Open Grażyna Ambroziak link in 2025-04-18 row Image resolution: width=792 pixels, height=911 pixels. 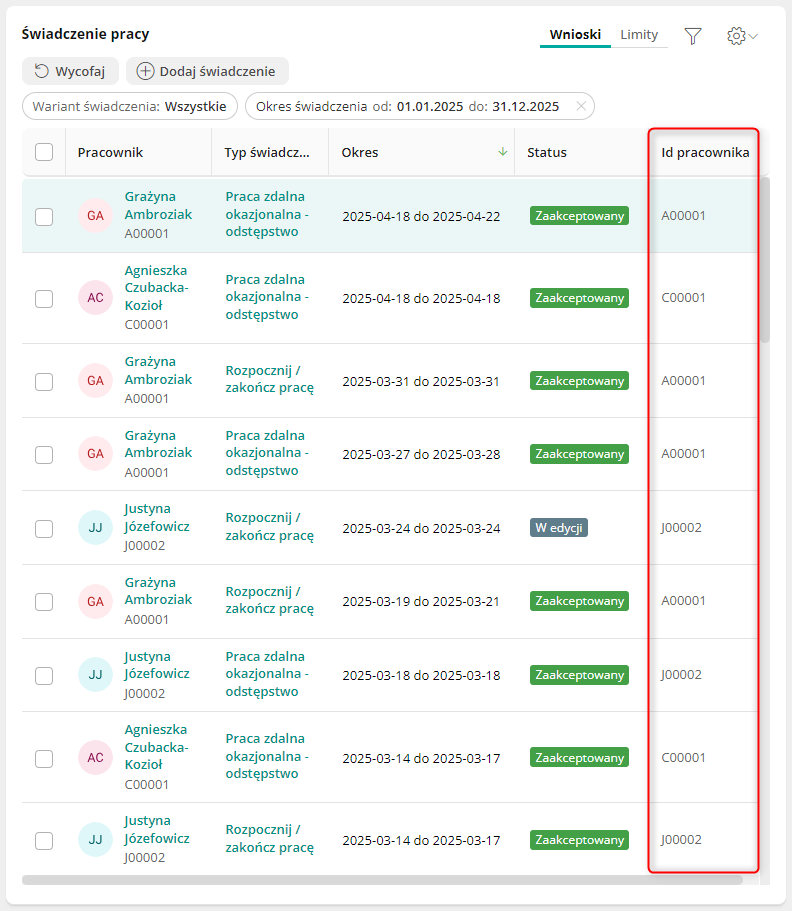click(158, 206)
